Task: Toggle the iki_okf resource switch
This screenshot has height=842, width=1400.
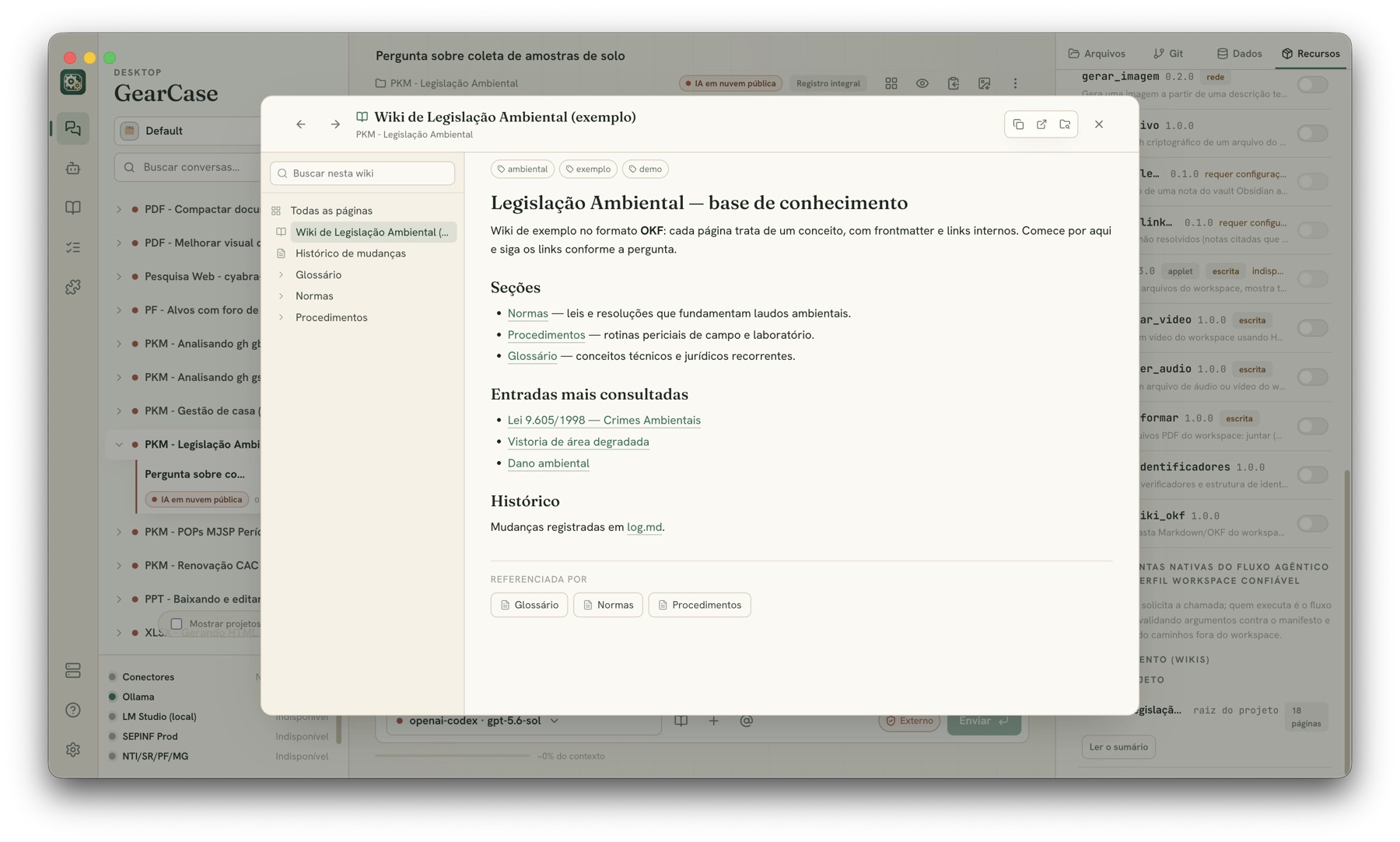Action: [1313, 524]
